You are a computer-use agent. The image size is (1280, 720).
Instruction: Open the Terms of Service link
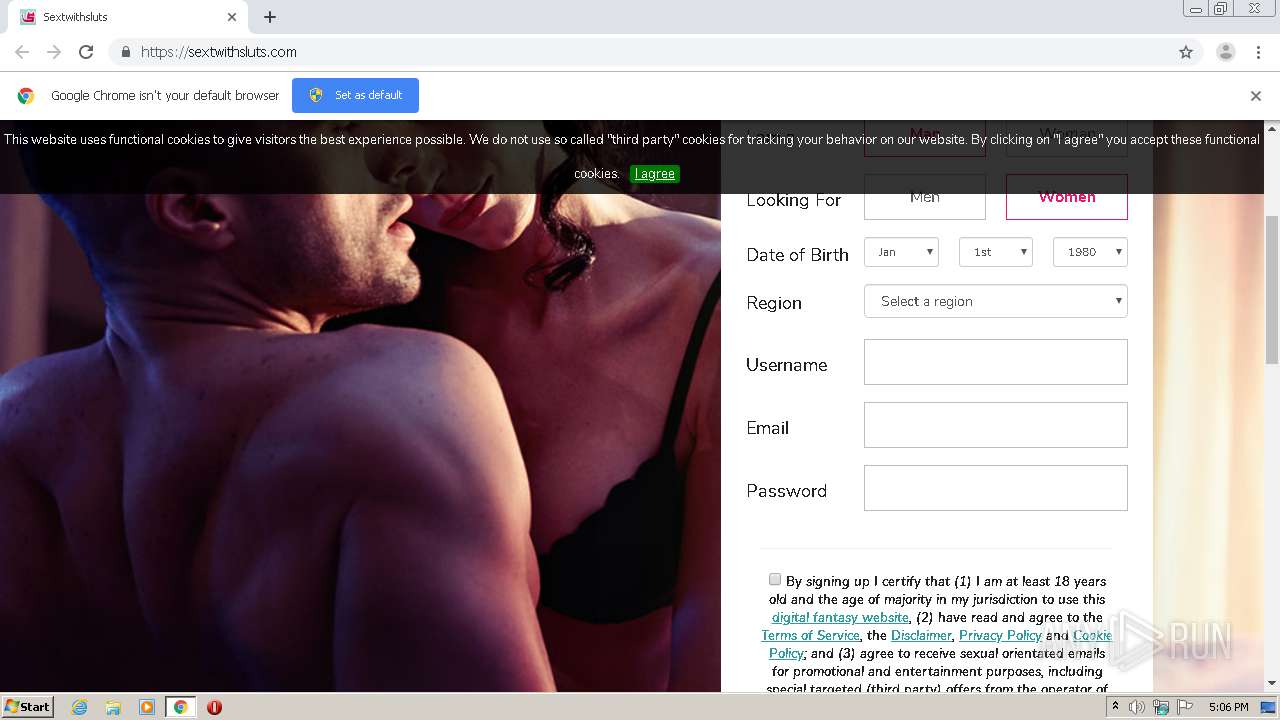(810, 635)
